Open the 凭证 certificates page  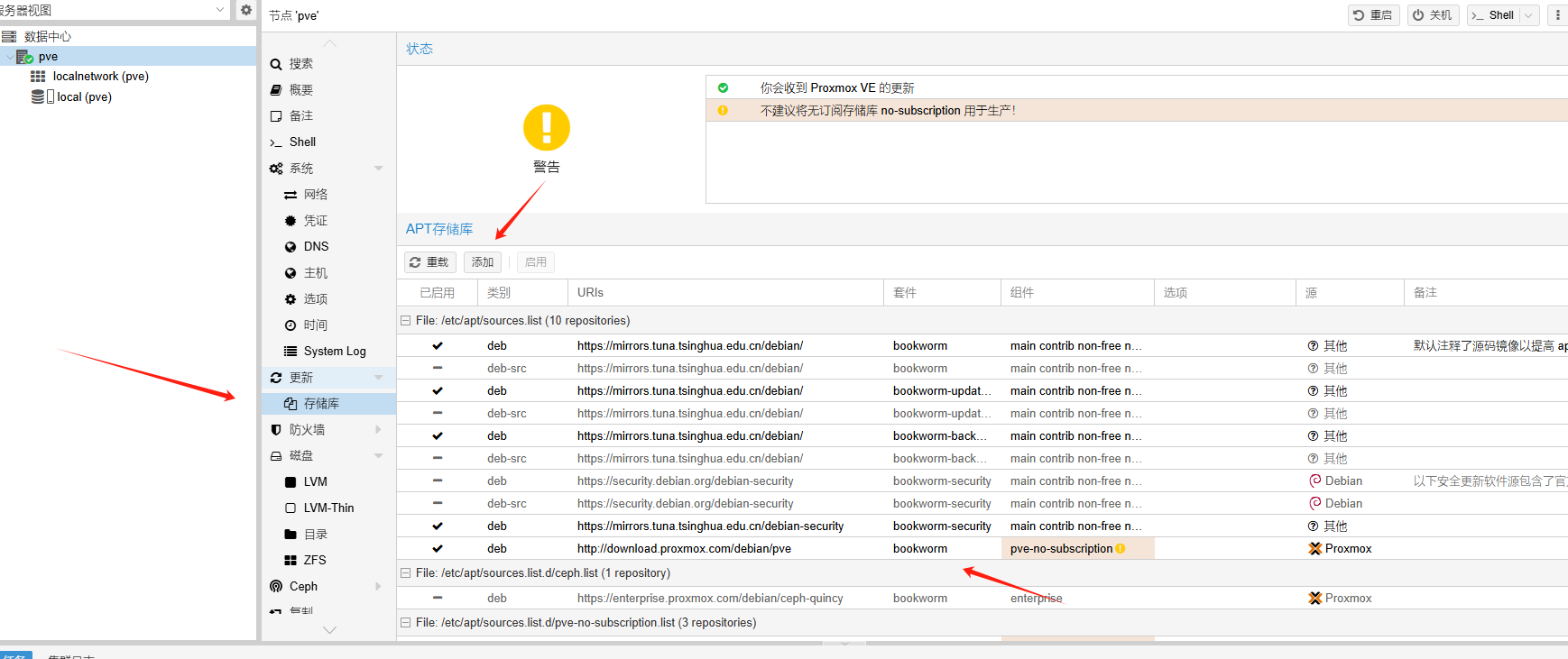[315, 221]
